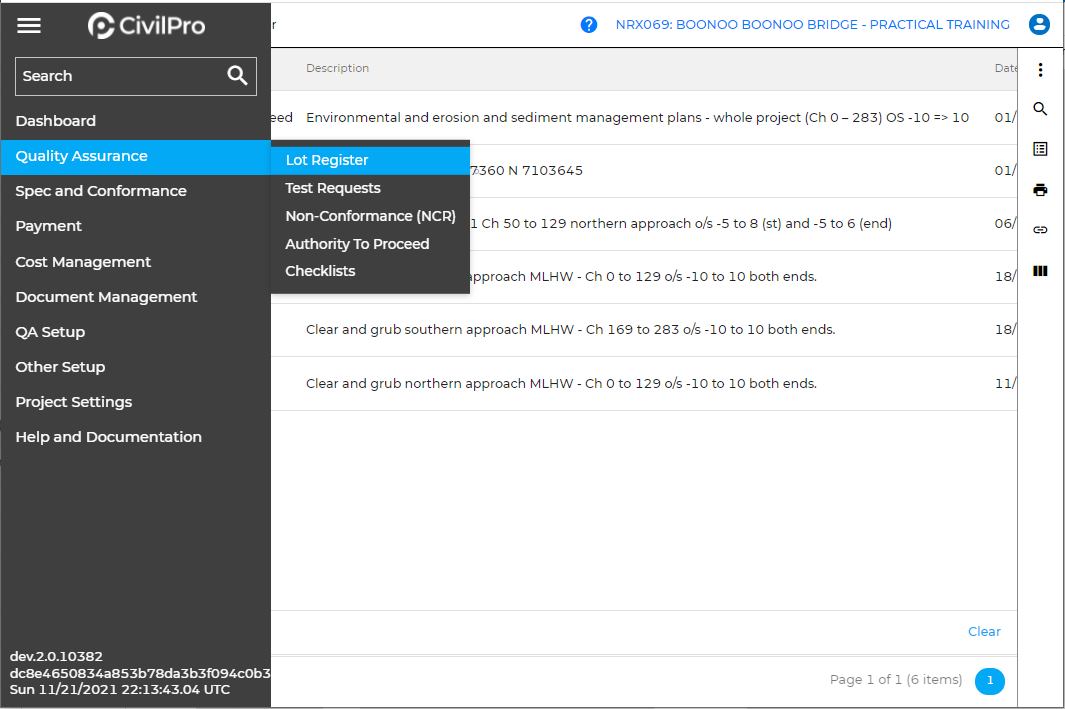
Task: Sort by the Description column header
Action: (x=338, y=68)
